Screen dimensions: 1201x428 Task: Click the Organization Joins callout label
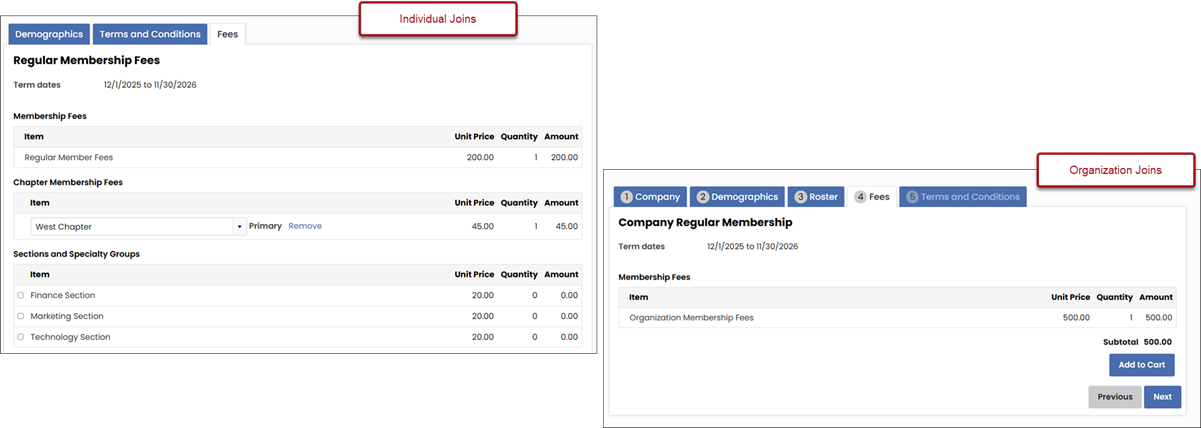pos(1115,170)
